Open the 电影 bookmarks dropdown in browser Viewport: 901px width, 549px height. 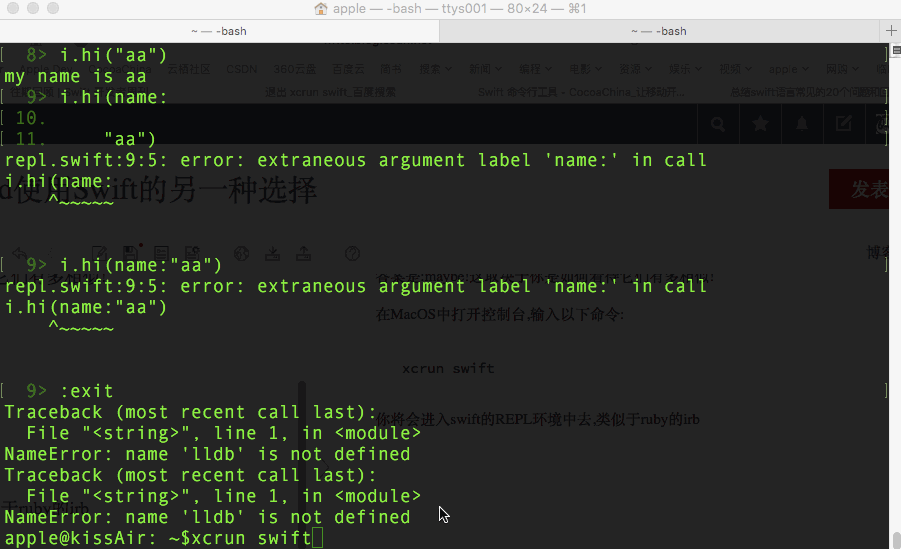pyautogui.click(x=586, y=69)
